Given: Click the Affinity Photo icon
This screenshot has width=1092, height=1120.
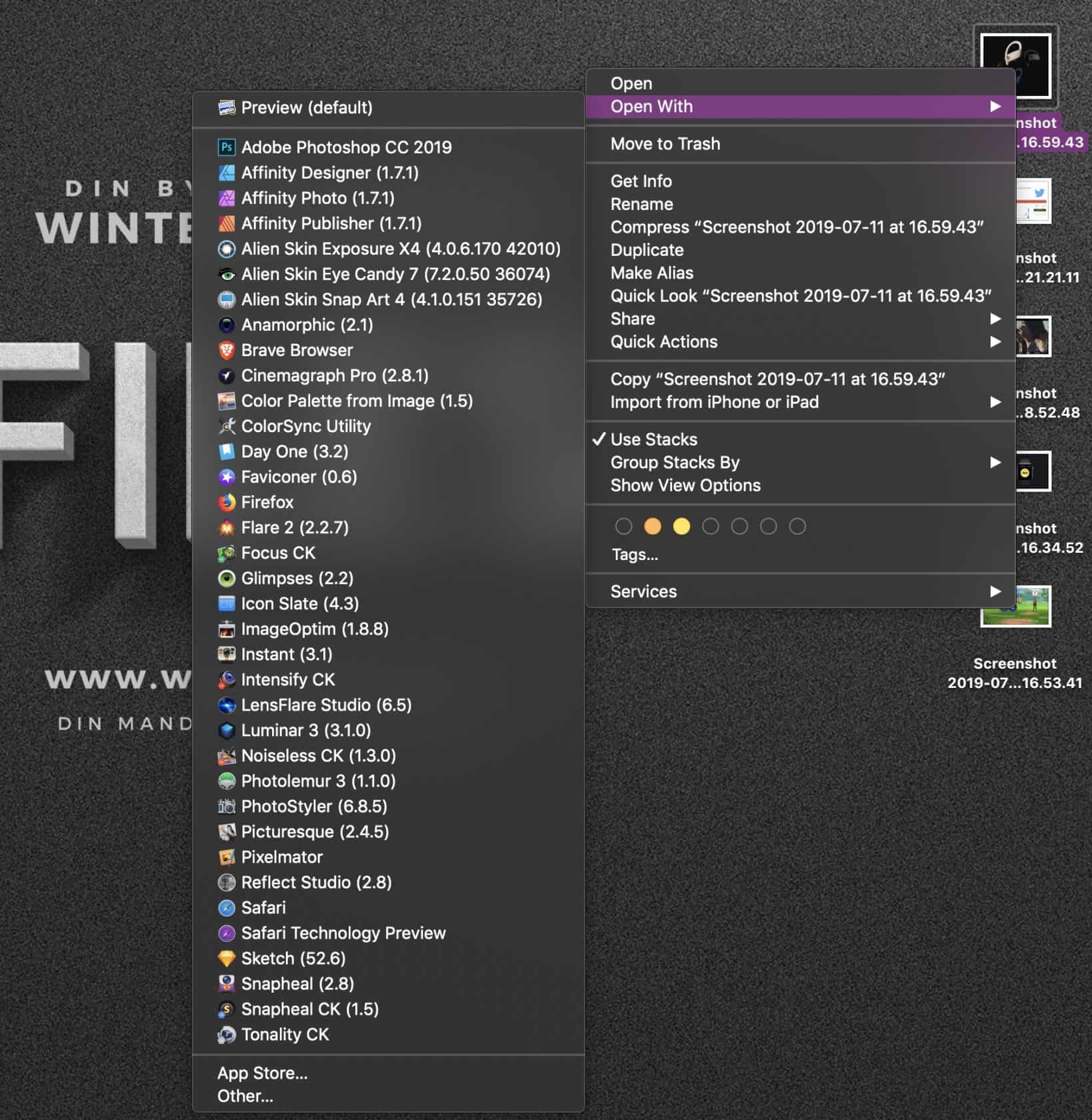Looking at the screenshot, I should click(x=227, y=198).
